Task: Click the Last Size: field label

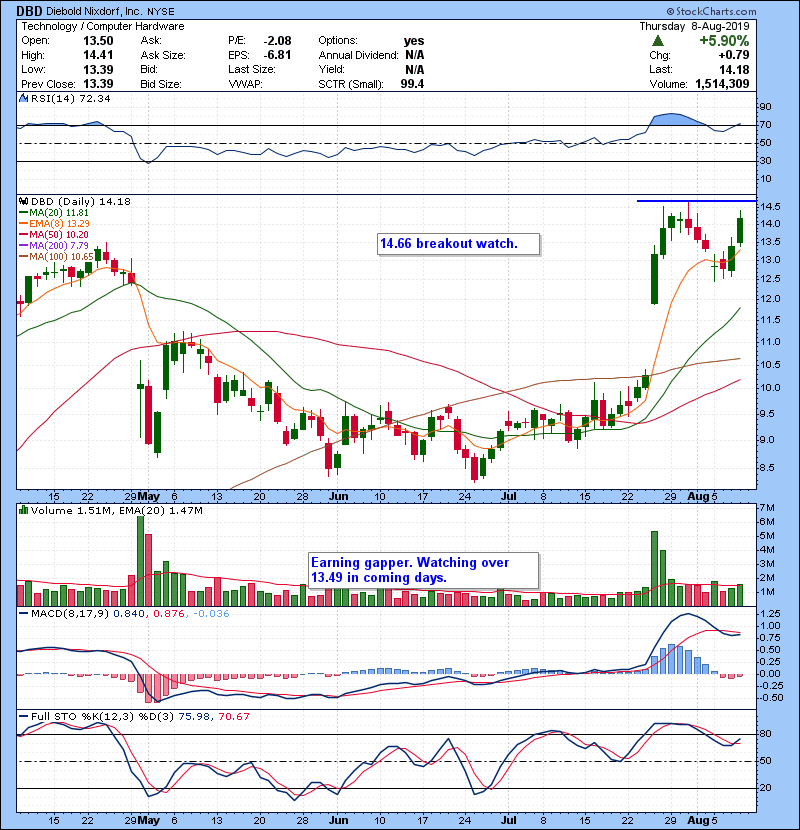Action: 252,69
